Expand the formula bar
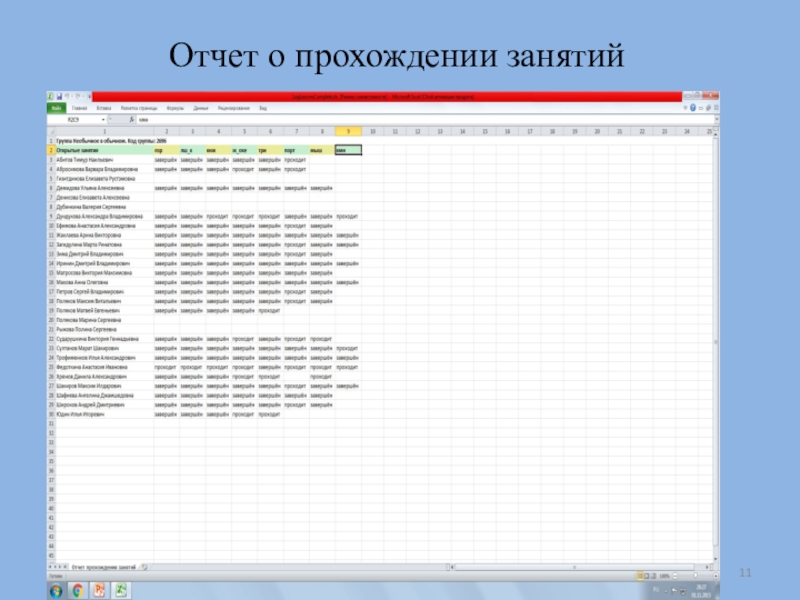The image size is (800, 600). pyautogui.click(x=716, y=117)
